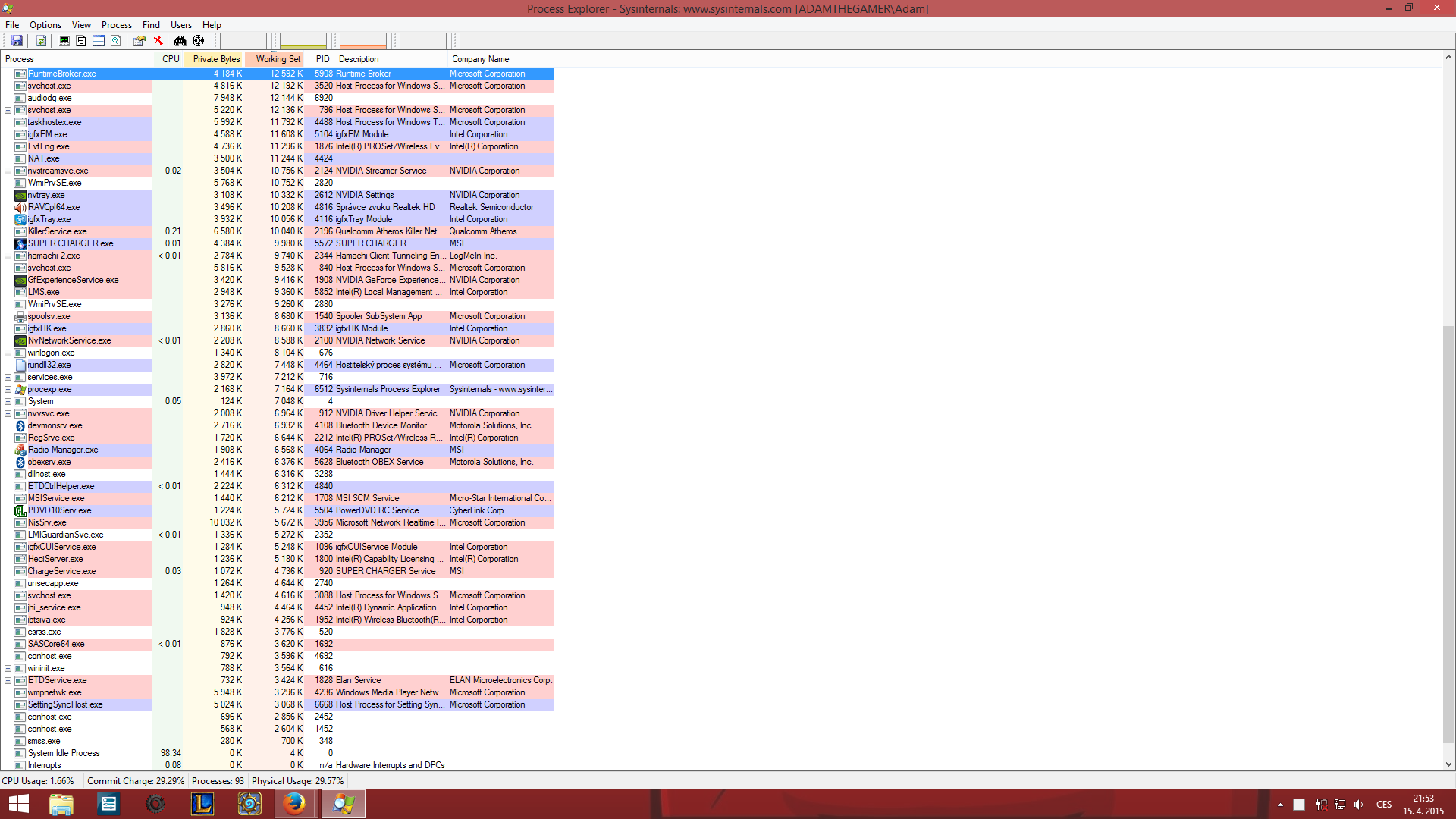
Task: Collapse the winlogon.exe tree node
Action: point(8,353)
